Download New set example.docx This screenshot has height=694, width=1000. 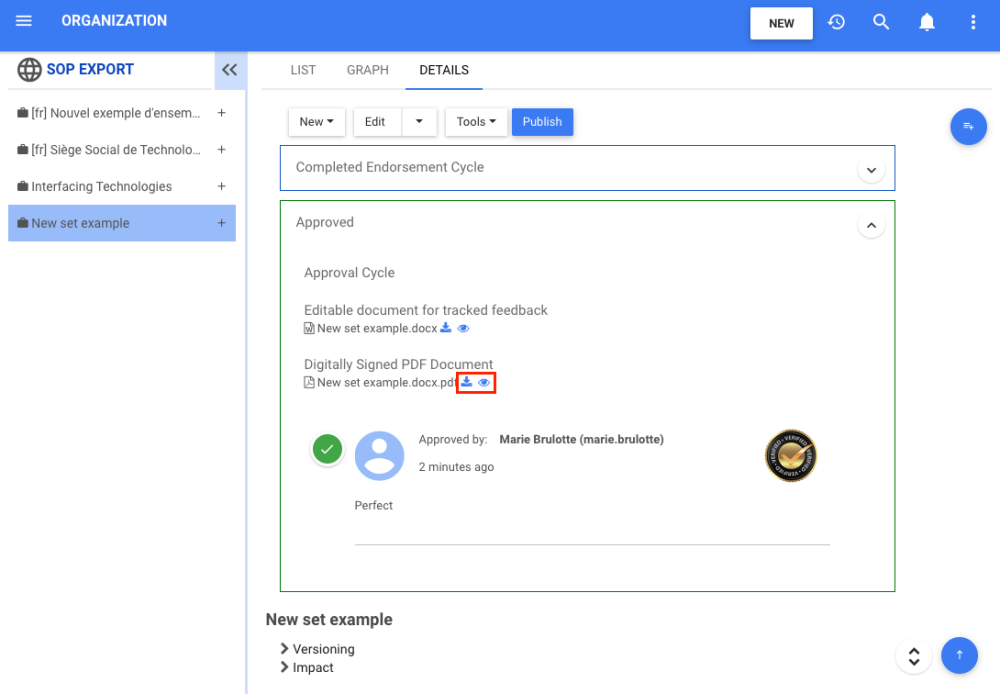point(446,328)
